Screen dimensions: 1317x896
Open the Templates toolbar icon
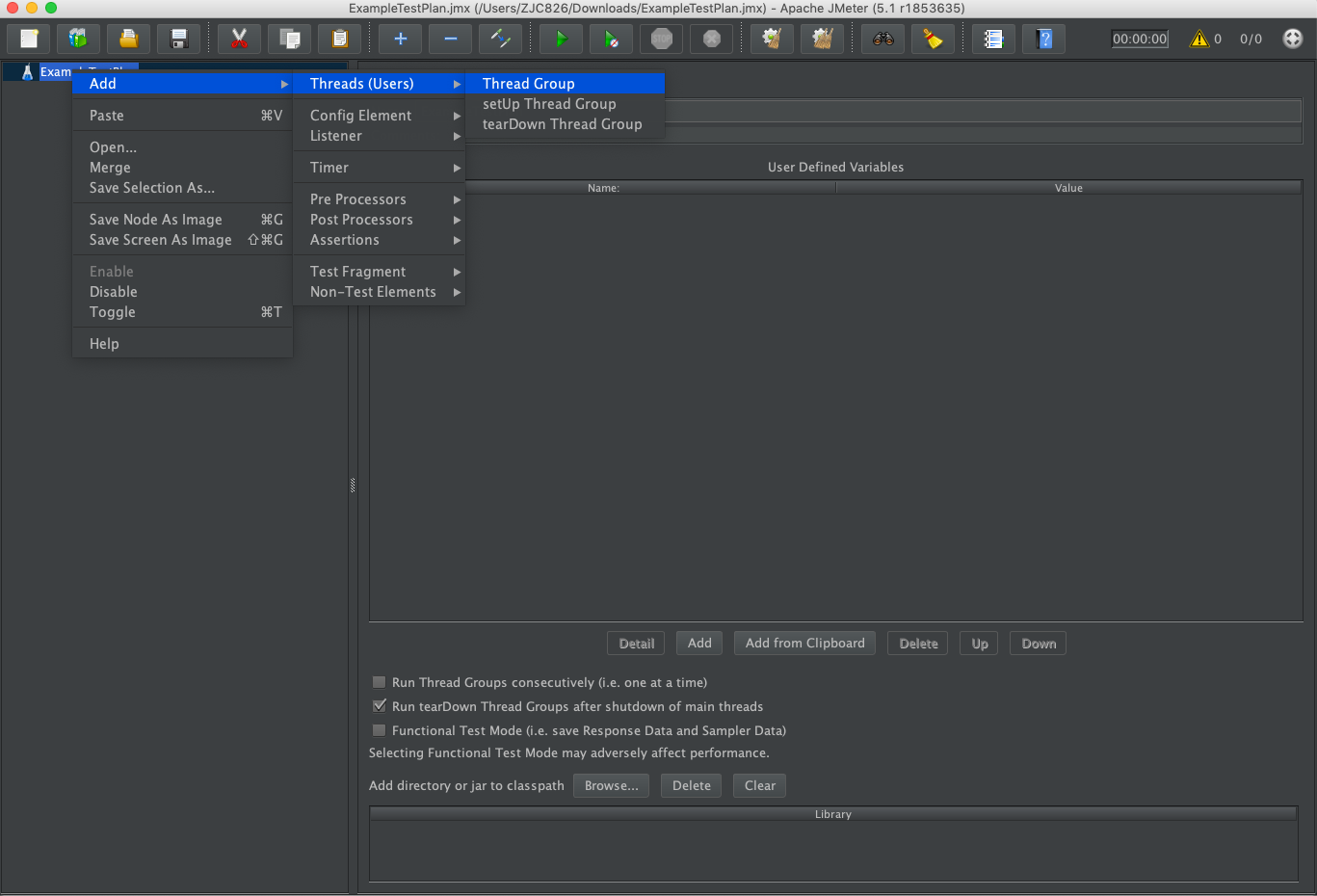[x=78, y=39]
